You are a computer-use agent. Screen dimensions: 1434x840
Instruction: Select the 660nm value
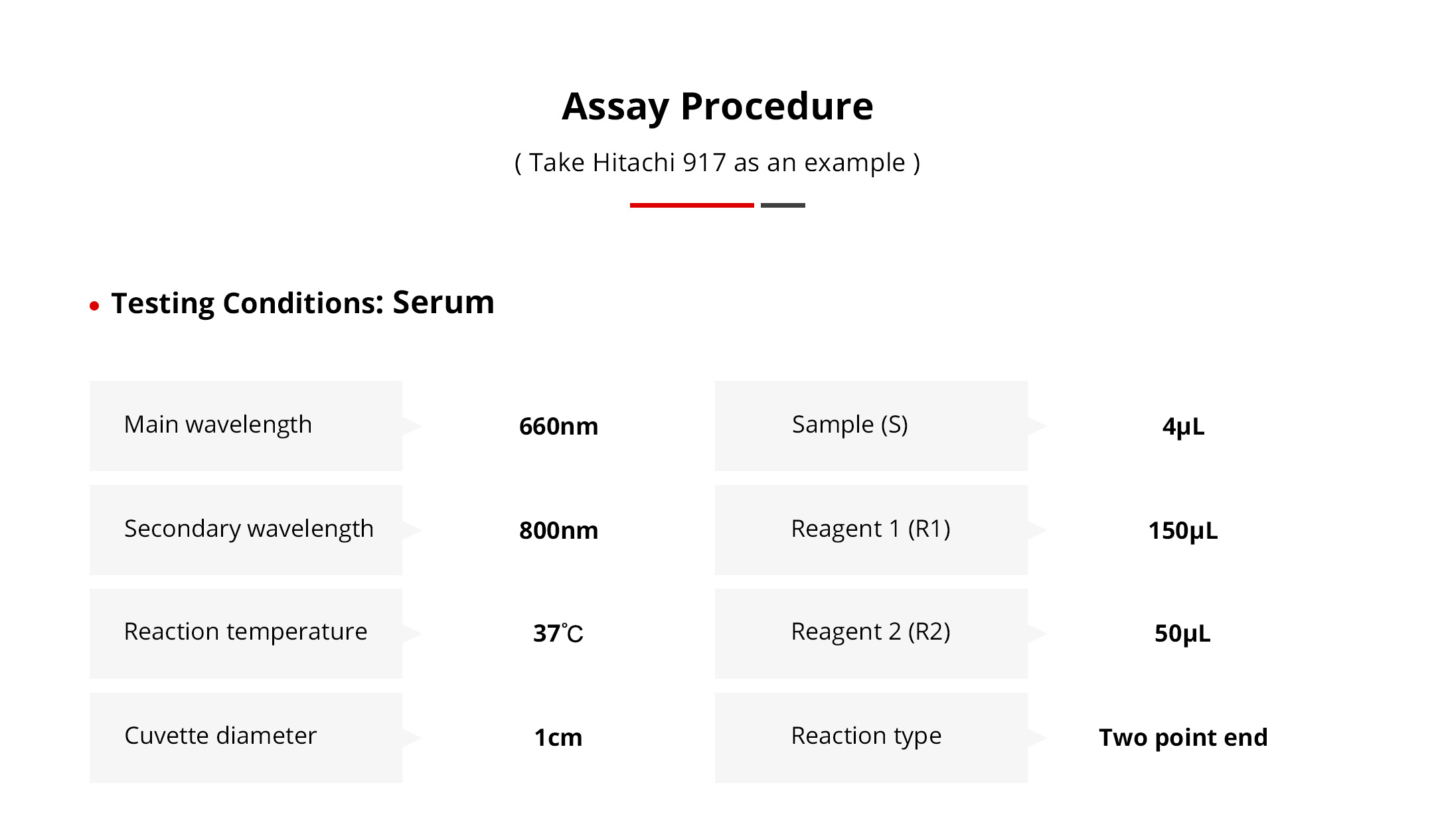pyautogui.click(x=558, y=427)
